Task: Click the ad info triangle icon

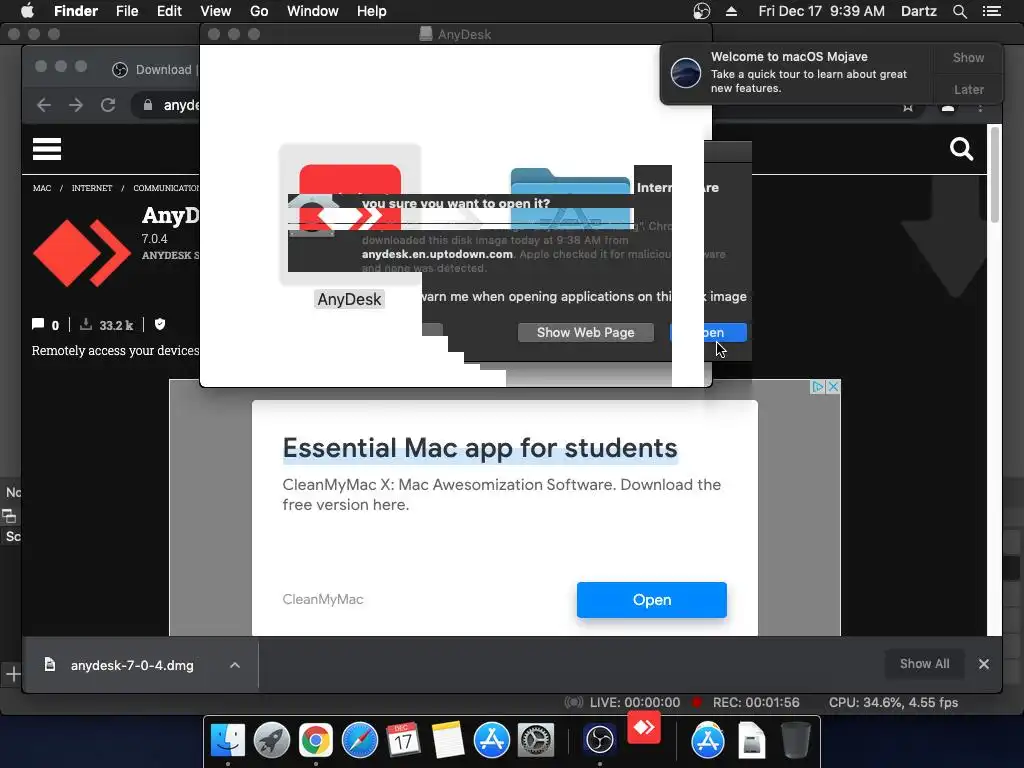Action: [818, 387]
